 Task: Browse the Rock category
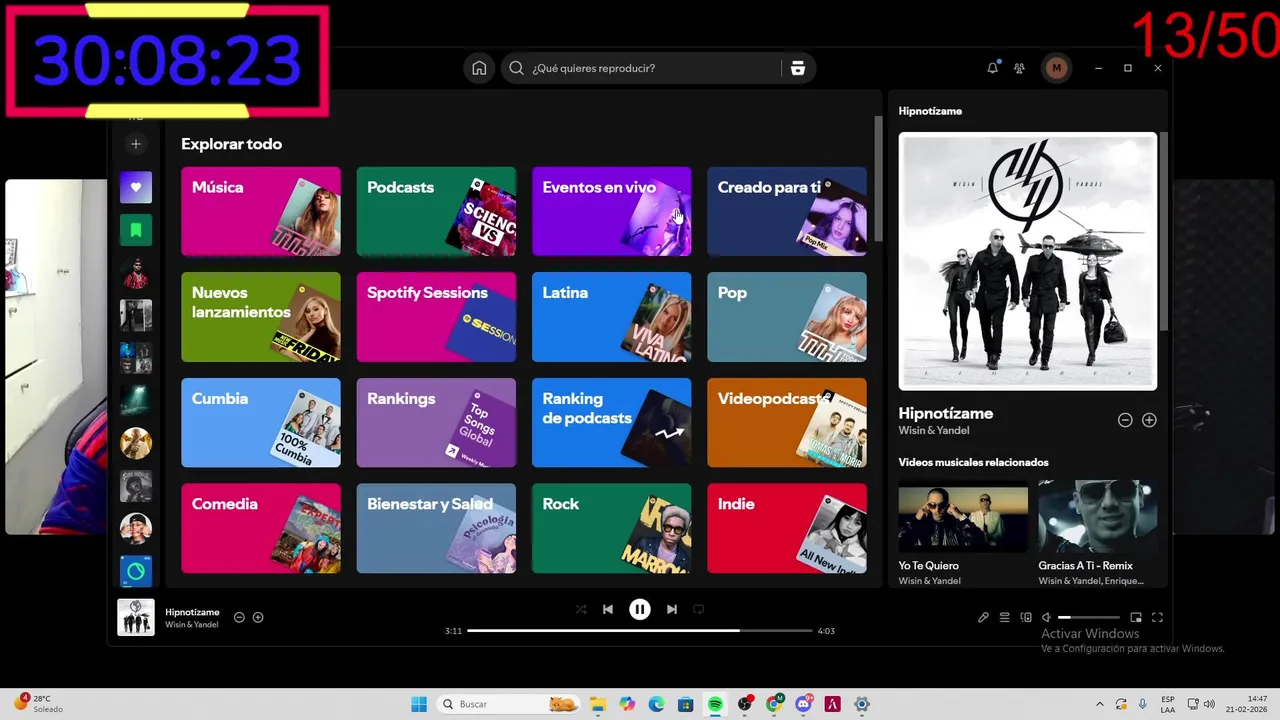pyautogui.click(x=611, y=528)
